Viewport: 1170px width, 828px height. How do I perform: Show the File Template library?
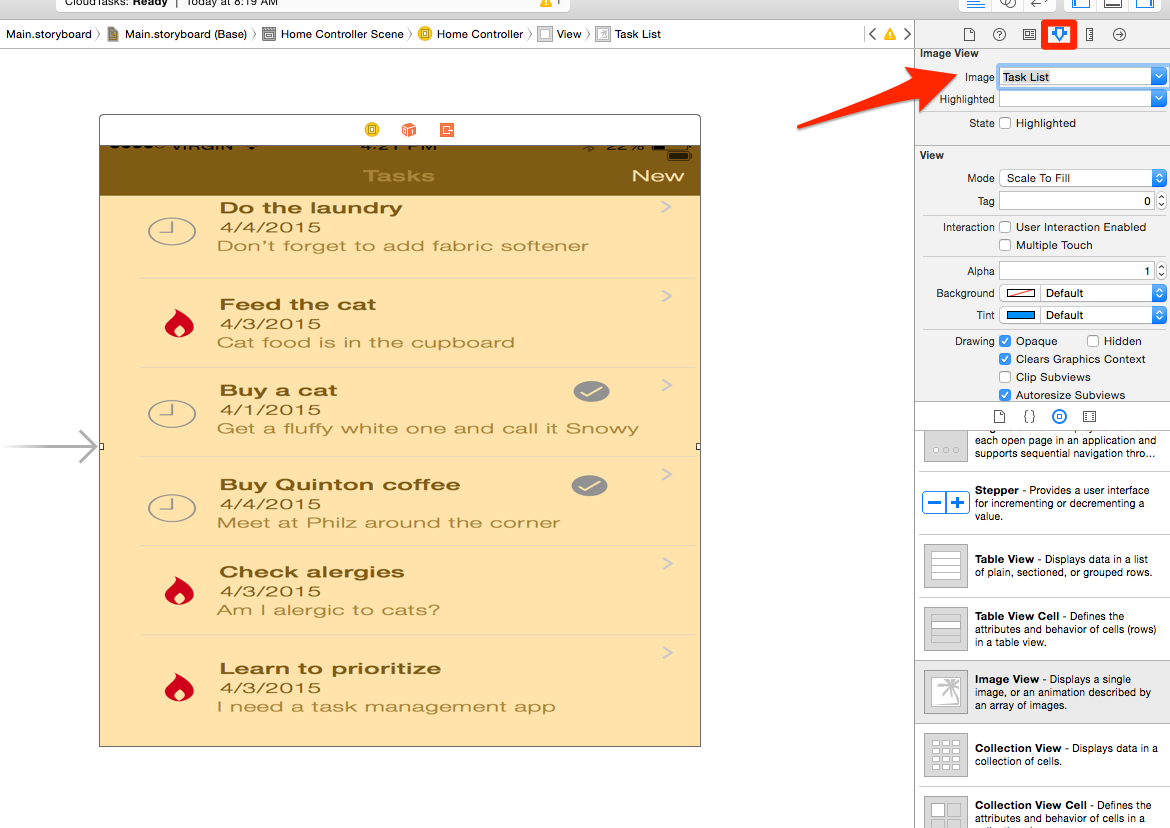coord(999,417)
